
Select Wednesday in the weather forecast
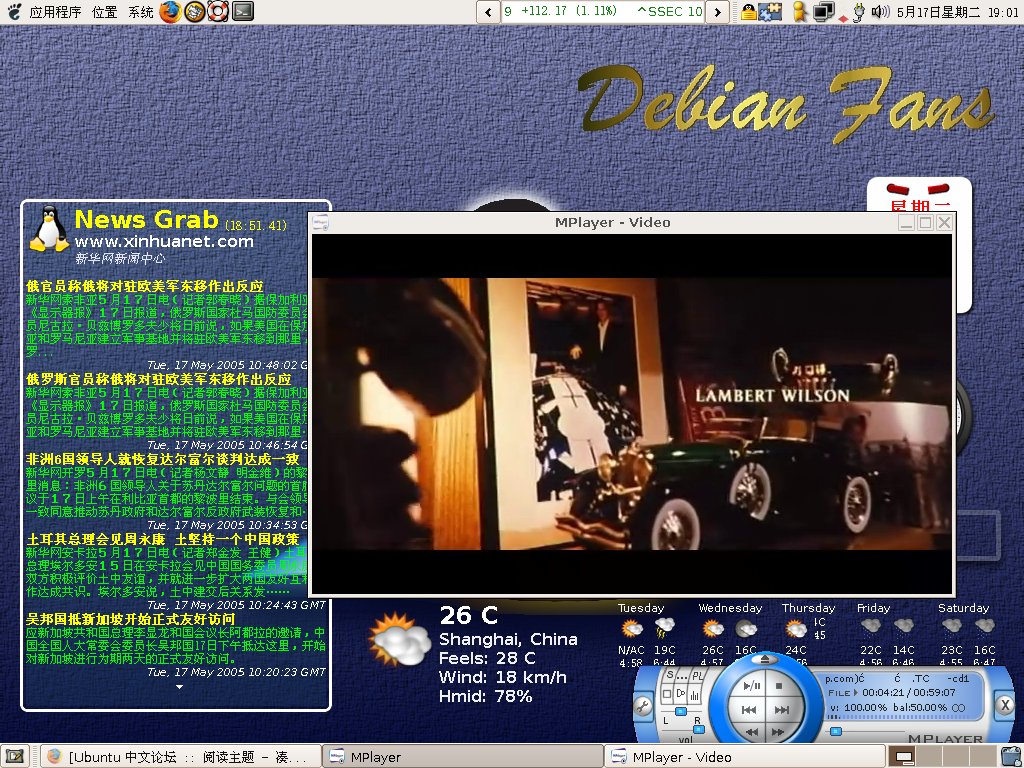pos(730,608)
